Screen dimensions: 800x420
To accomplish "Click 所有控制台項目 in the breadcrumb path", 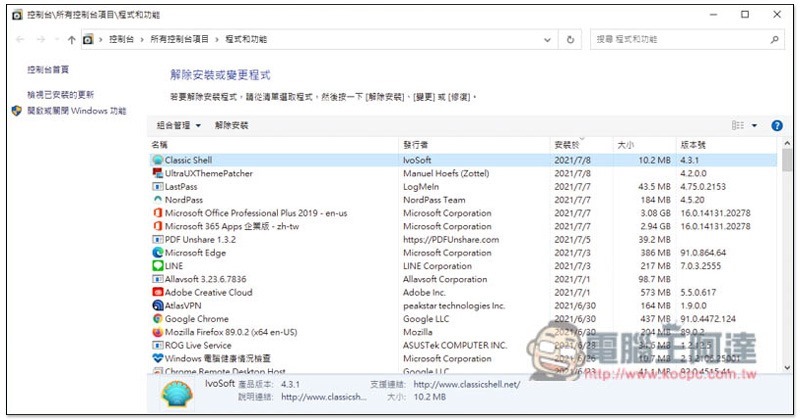I will tap(180, 39).
